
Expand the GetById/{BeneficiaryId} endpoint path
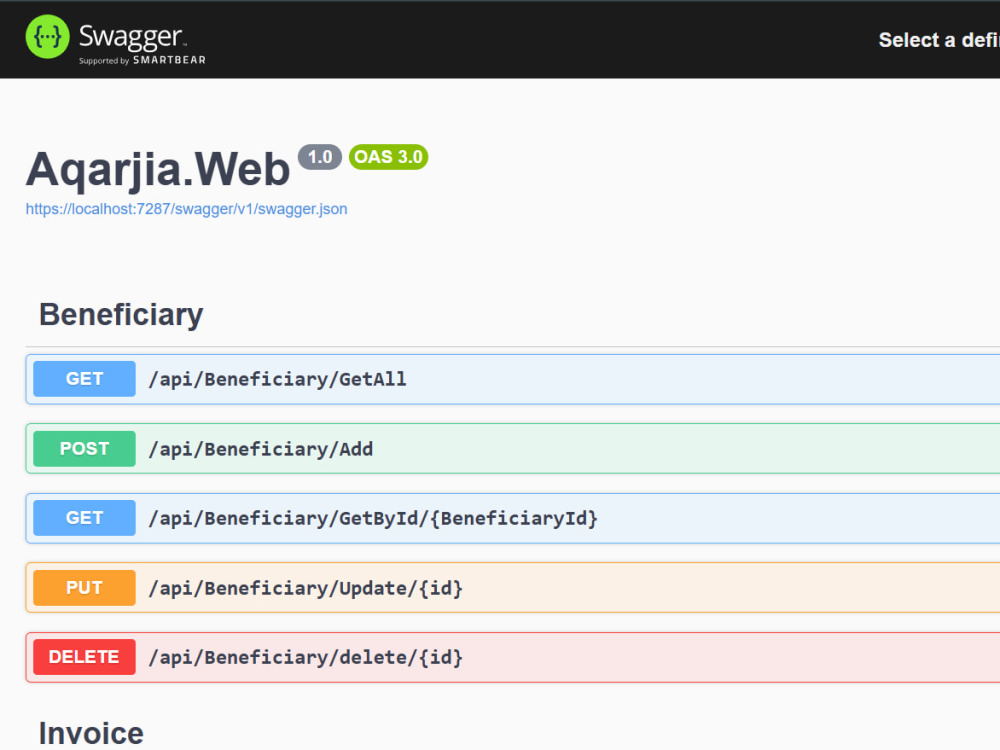point(373,518)
